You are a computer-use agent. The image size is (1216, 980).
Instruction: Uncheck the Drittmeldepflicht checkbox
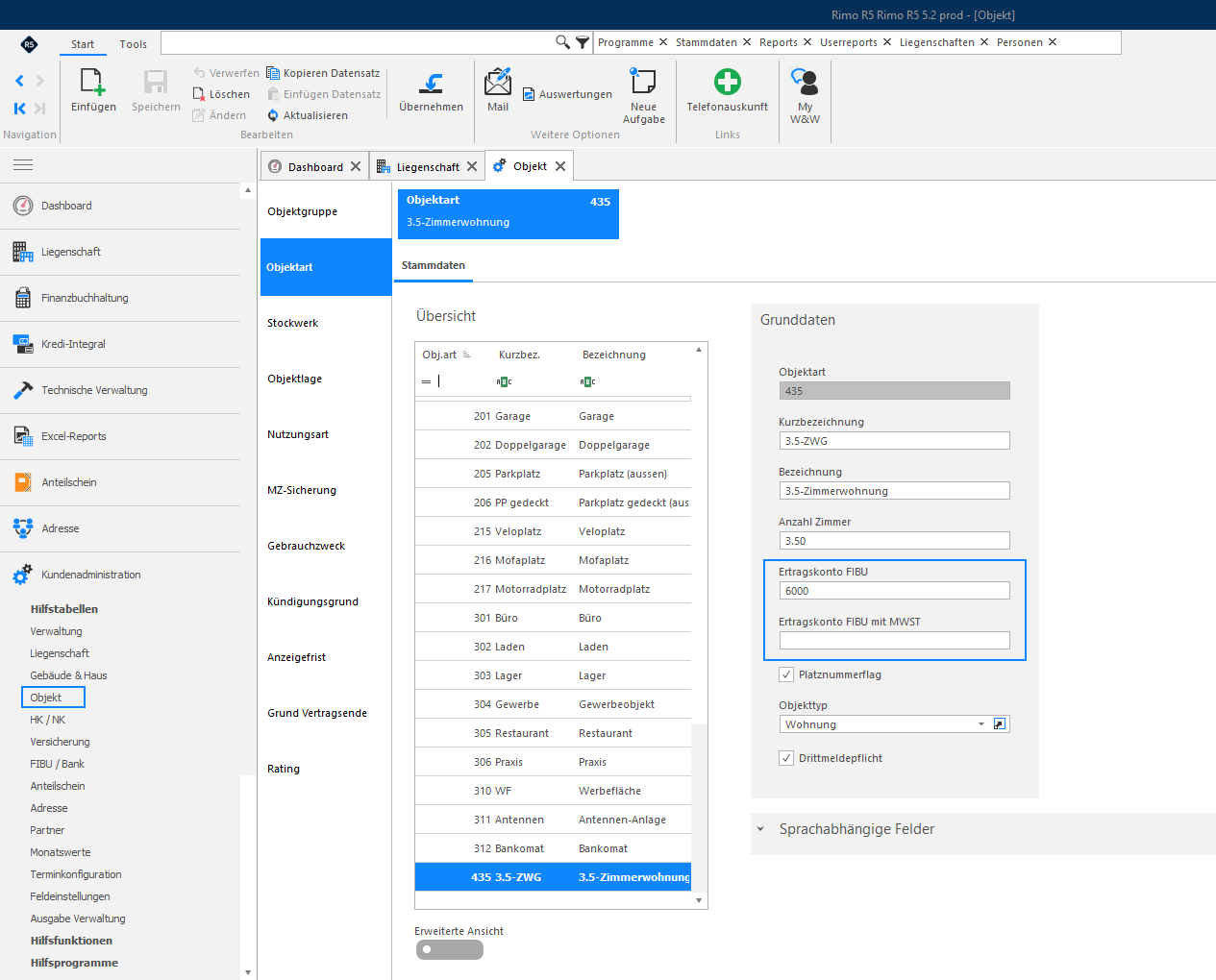(786, 758)
